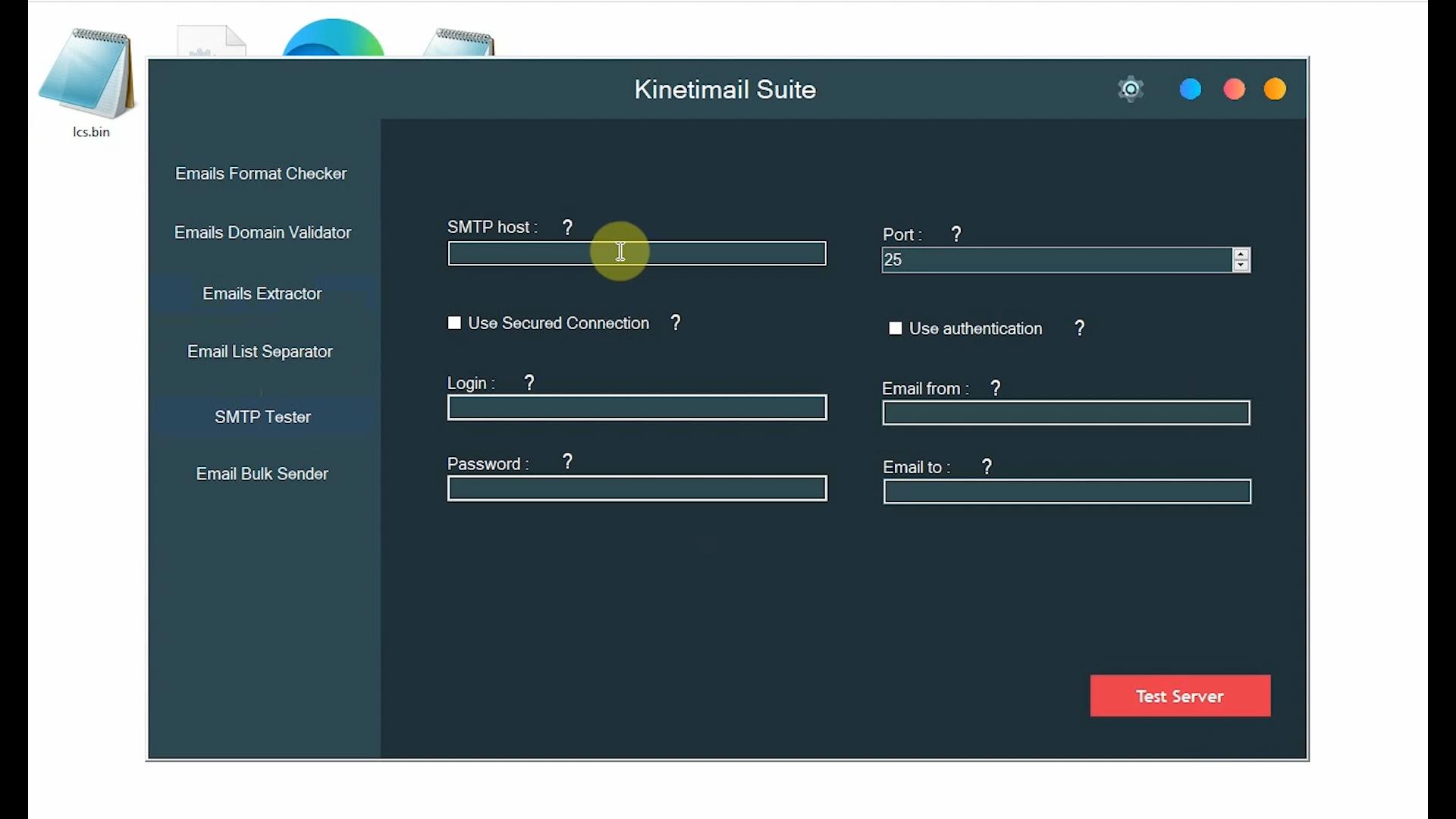Click the Email to help icon
Image resolution: width=1456 pixels, height=819 pixels.
(986, 466)
